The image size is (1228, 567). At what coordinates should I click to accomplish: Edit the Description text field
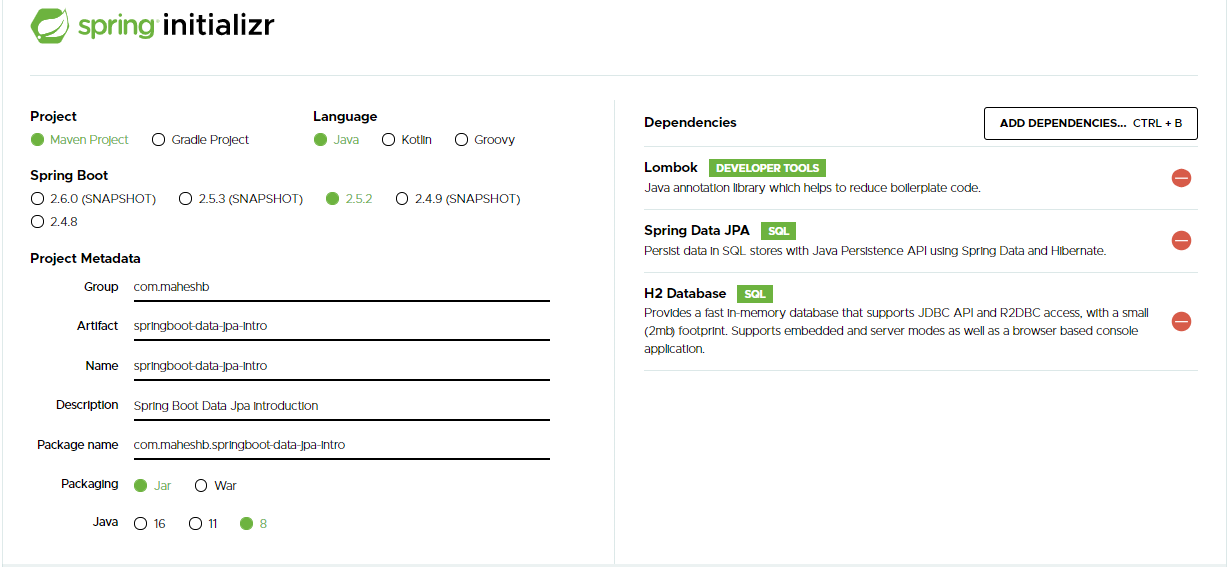tap(341, 406)
